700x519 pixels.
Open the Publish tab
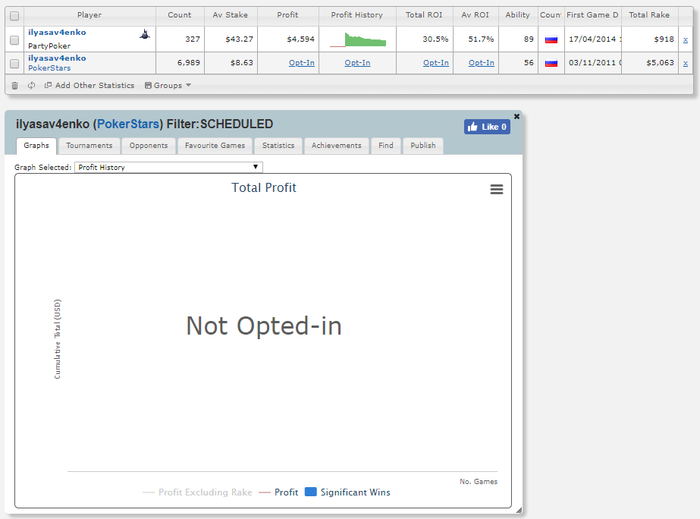(x=423, y=145)
